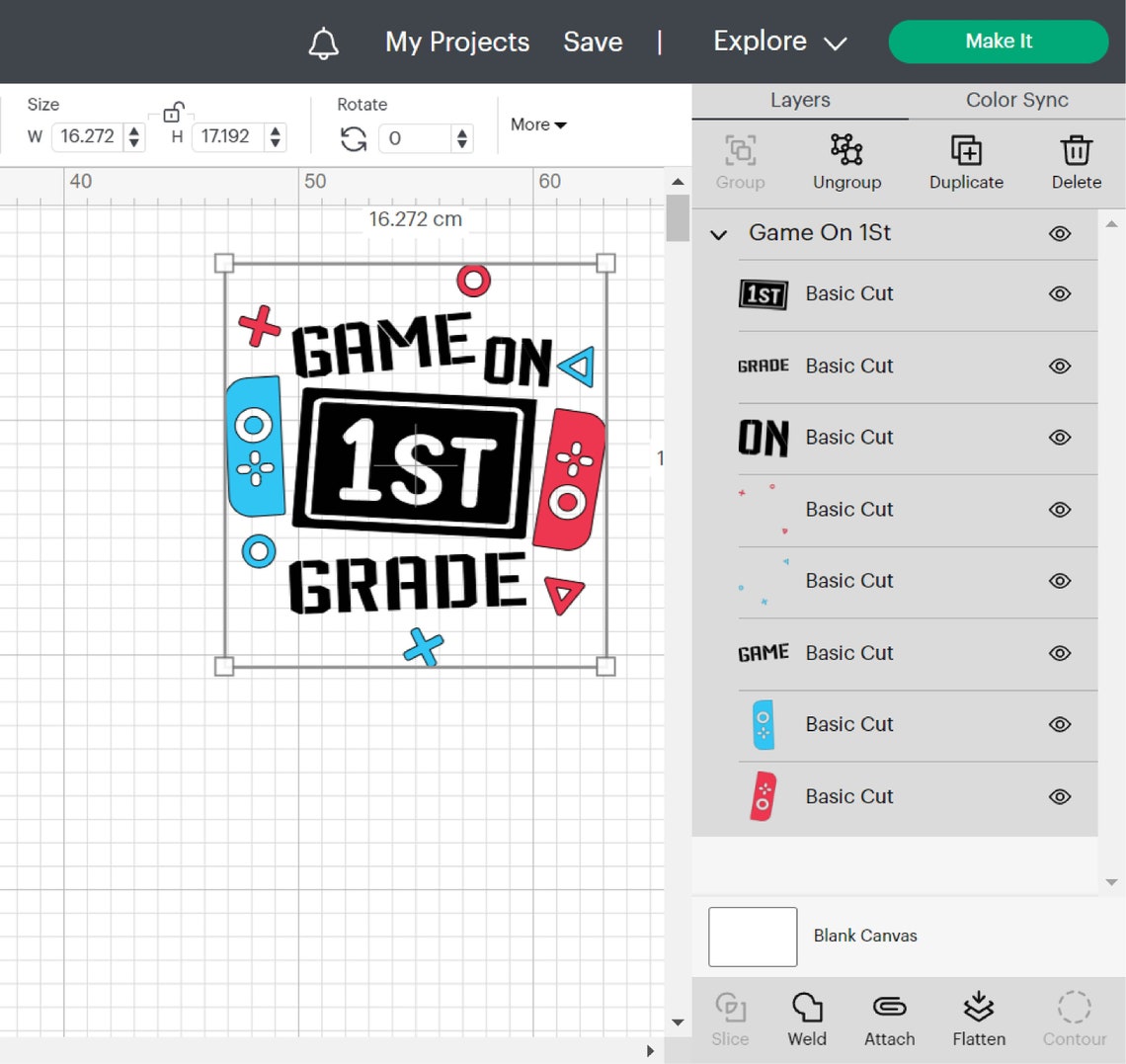
Task: Duplicate the selected layers
Action: click(x=965, y=163)
